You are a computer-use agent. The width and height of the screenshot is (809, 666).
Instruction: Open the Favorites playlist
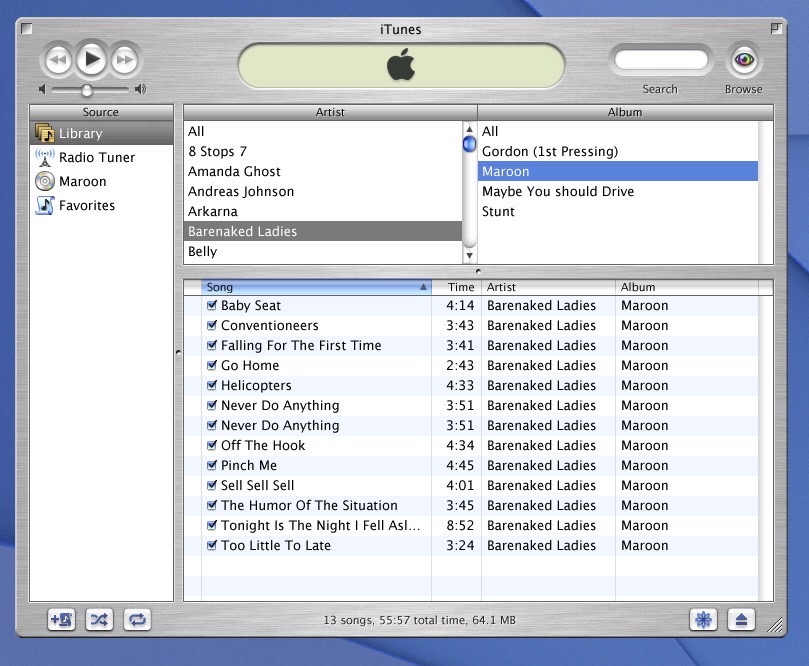coord(101,205)
